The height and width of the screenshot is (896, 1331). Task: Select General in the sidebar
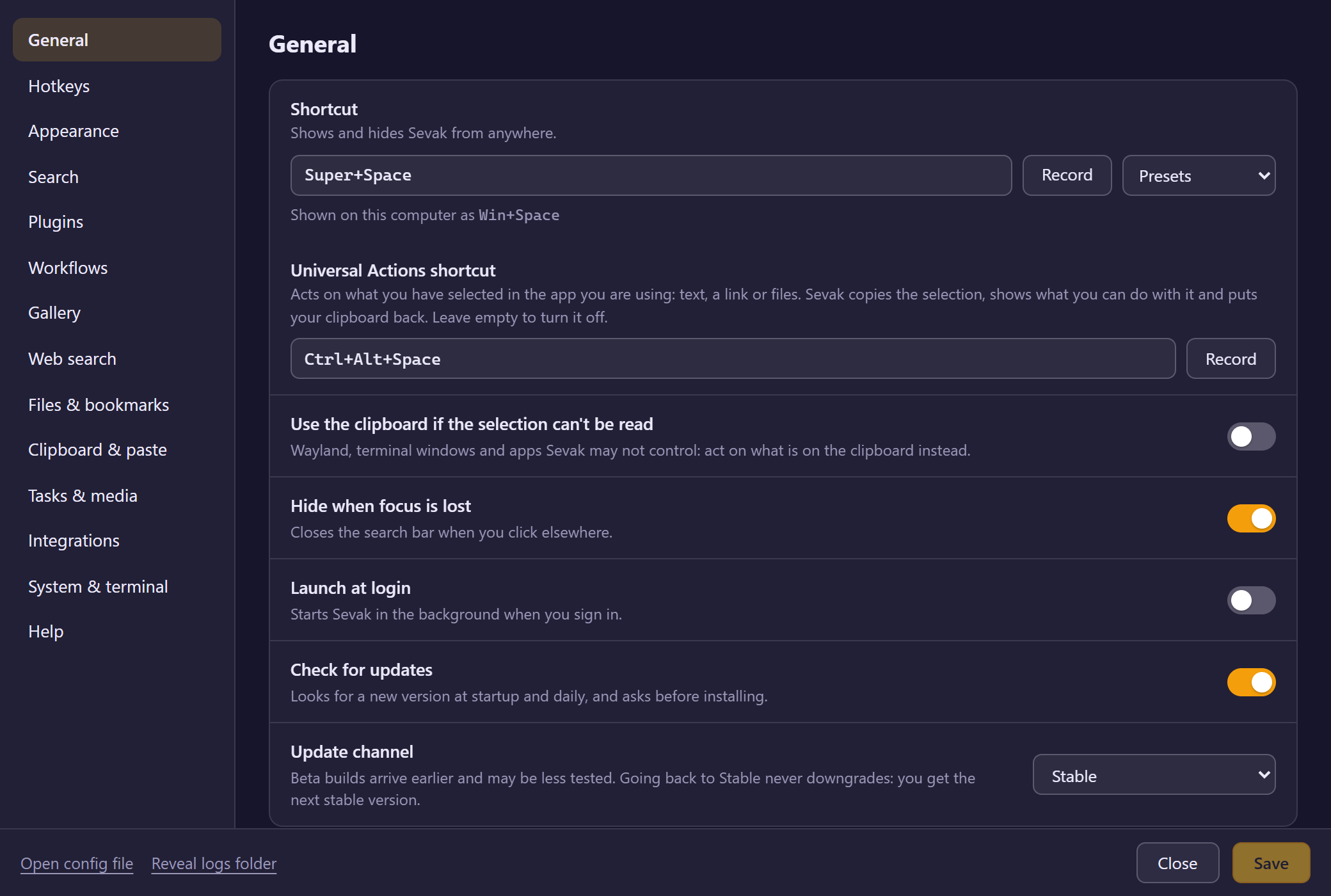pyautogui.click(x=117, y=40)
